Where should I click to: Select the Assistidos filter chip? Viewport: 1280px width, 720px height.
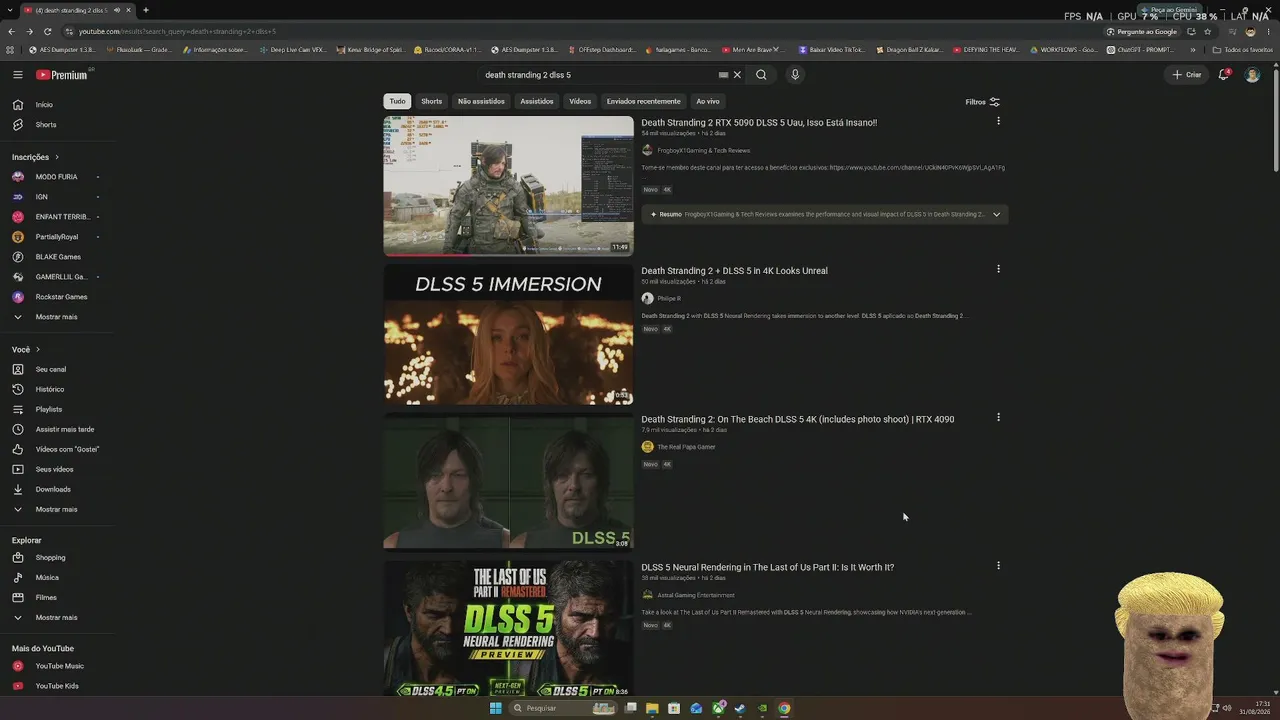[x=537, y=101]
